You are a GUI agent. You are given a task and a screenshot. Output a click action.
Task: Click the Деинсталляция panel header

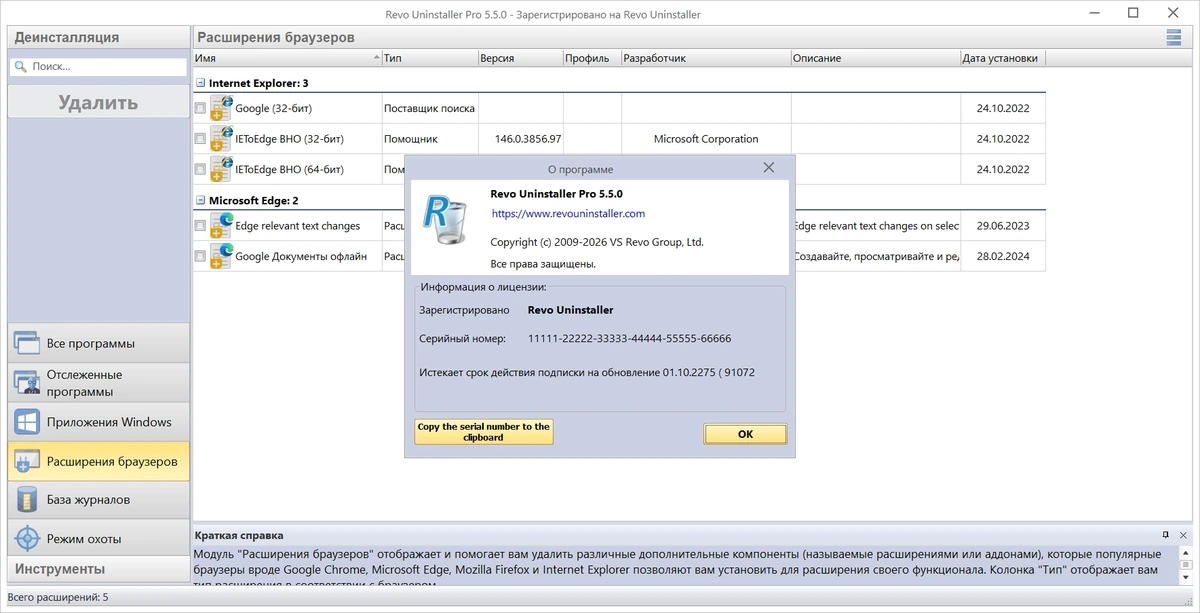click(x=98, y=37)
